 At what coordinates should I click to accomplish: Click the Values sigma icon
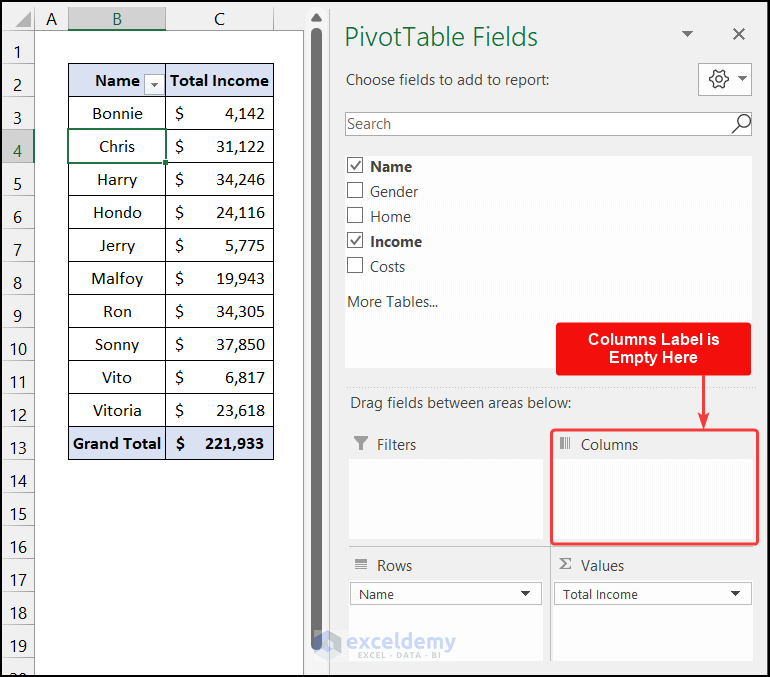click(565, 564)
